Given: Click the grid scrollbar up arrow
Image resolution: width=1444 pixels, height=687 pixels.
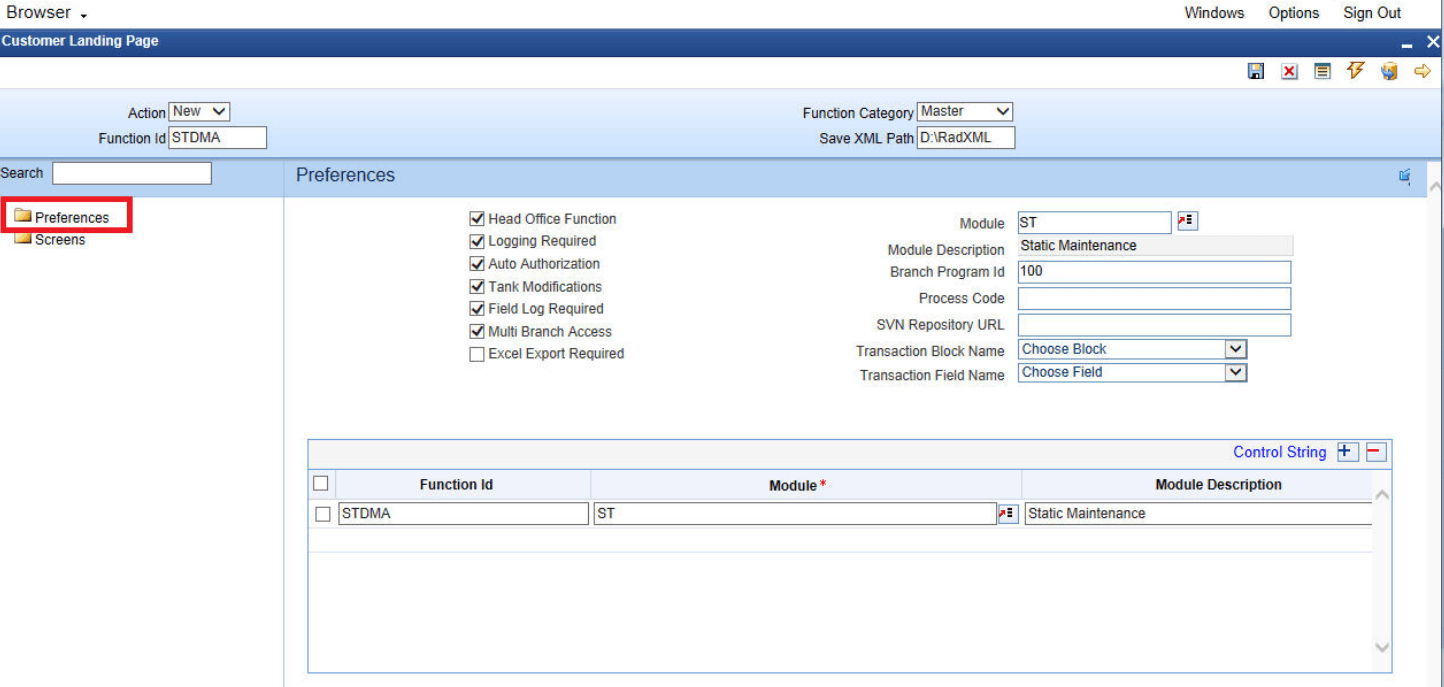Looking at the screenshot, I should [1382, 494].
